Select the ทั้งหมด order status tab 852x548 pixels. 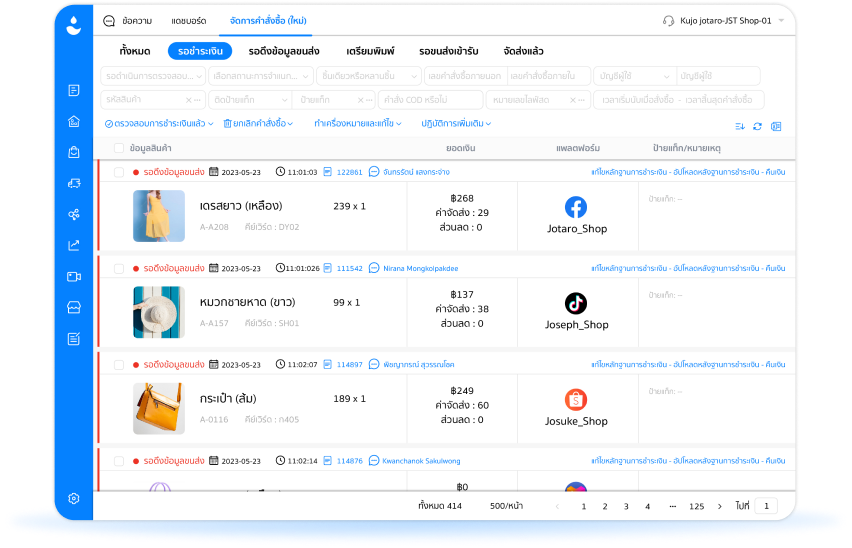tap(135, 51)
